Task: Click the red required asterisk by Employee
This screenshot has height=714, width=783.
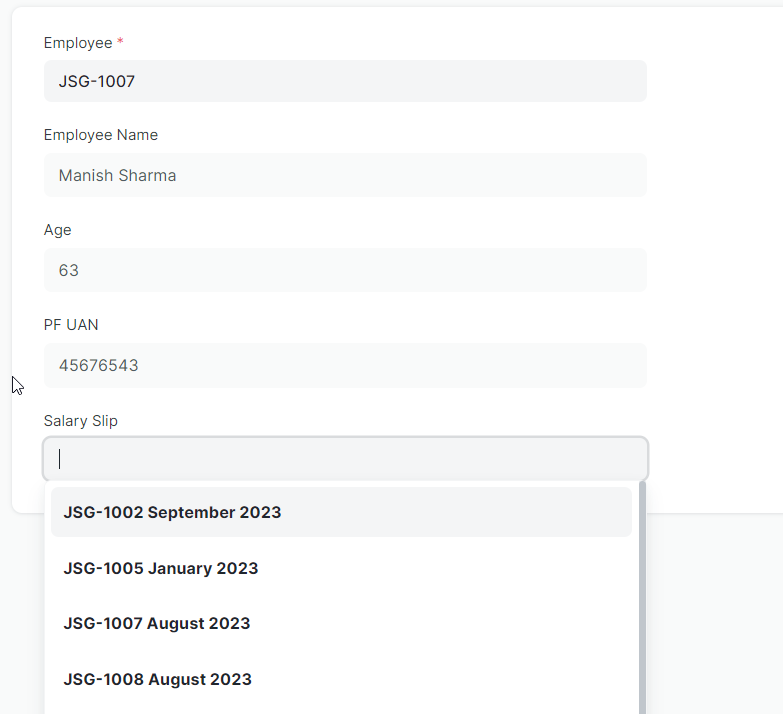Action: [120, 41]
